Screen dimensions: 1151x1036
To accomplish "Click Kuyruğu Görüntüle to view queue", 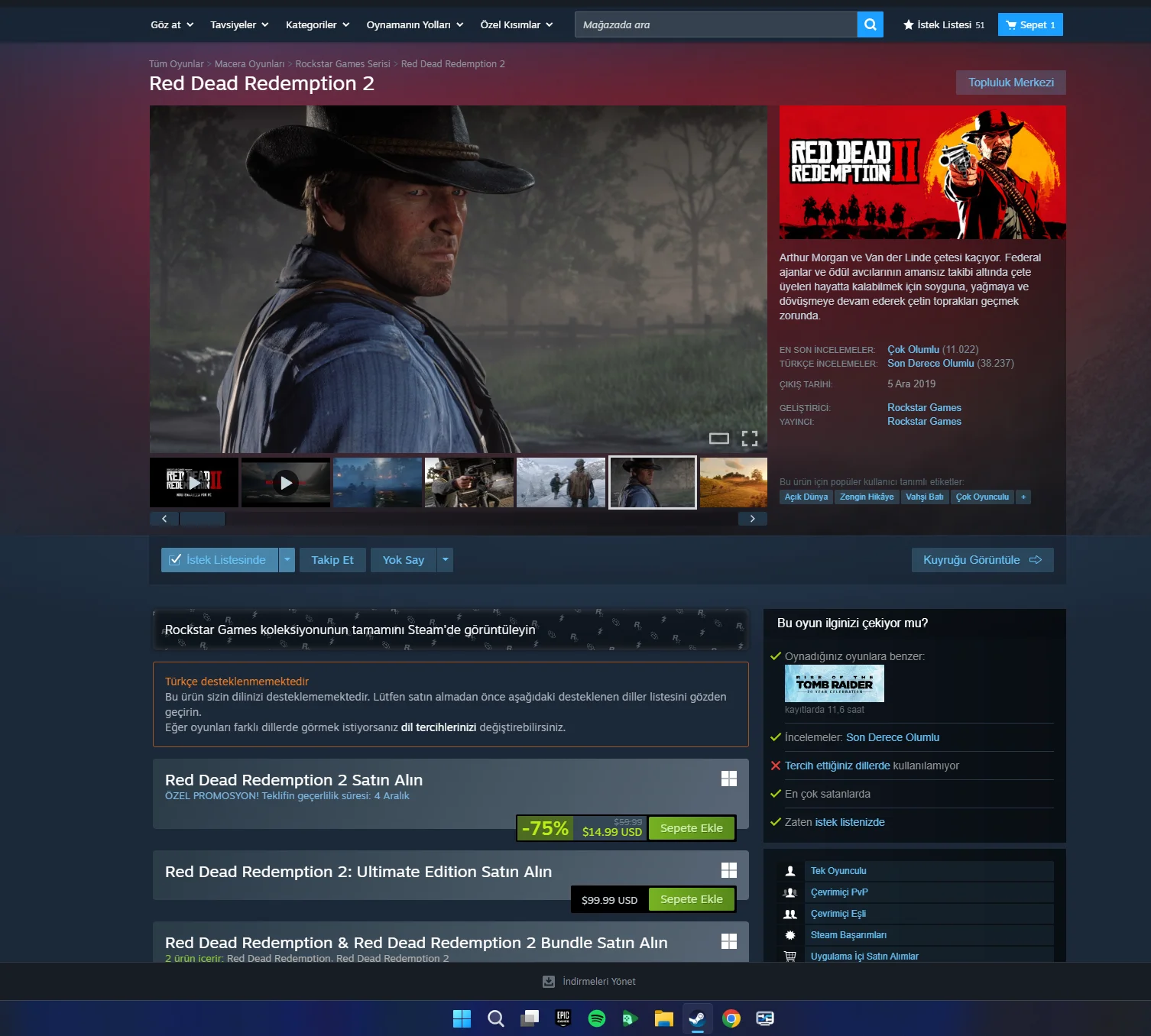I will [x=983, y=560].
